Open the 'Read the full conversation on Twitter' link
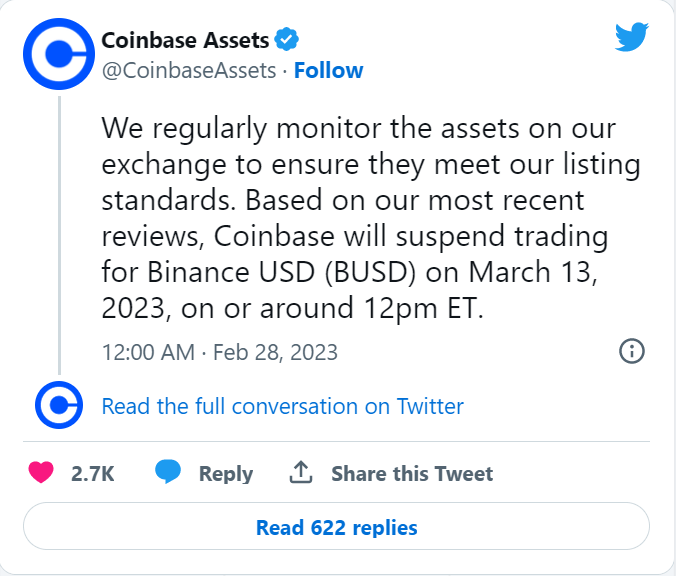The width and height of the screenshot is (676, 576). click(x=283, y=406)
